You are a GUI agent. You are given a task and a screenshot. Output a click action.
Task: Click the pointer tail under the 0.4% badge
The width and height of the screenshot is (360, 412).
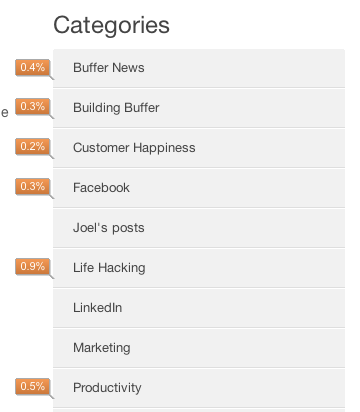[x=52, y=78]
